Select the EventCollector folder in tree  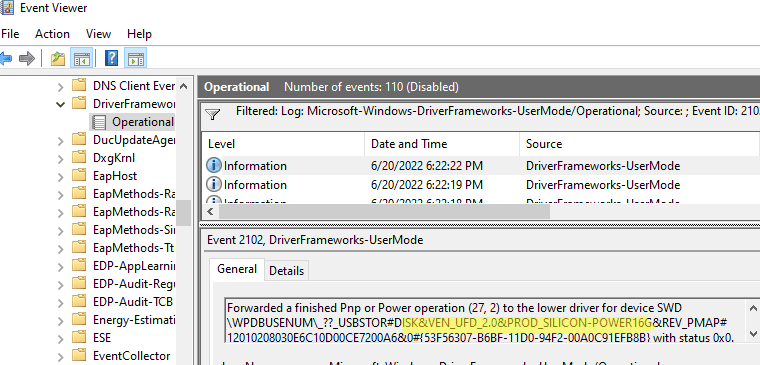(x=131, y=356)
